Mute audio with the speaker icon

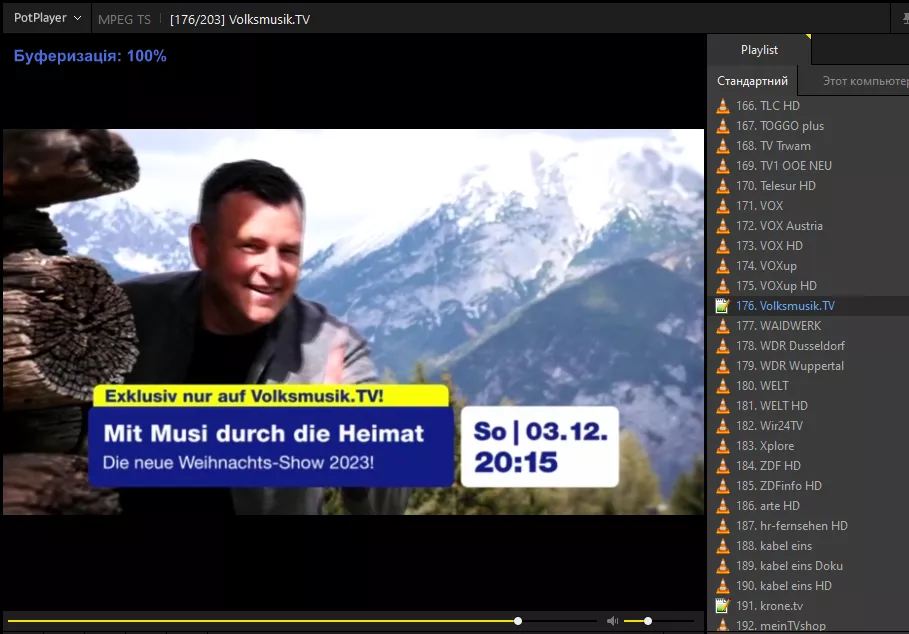click(x=612, y=621)
